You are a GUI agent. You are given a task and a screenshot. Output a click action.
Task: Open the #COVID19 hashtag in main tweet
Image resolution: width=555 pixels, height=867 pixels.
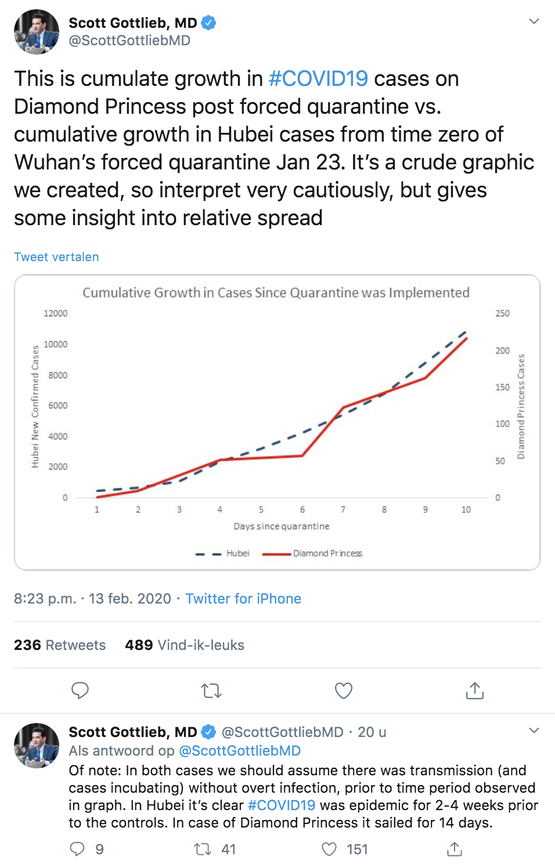coord(318,79)
